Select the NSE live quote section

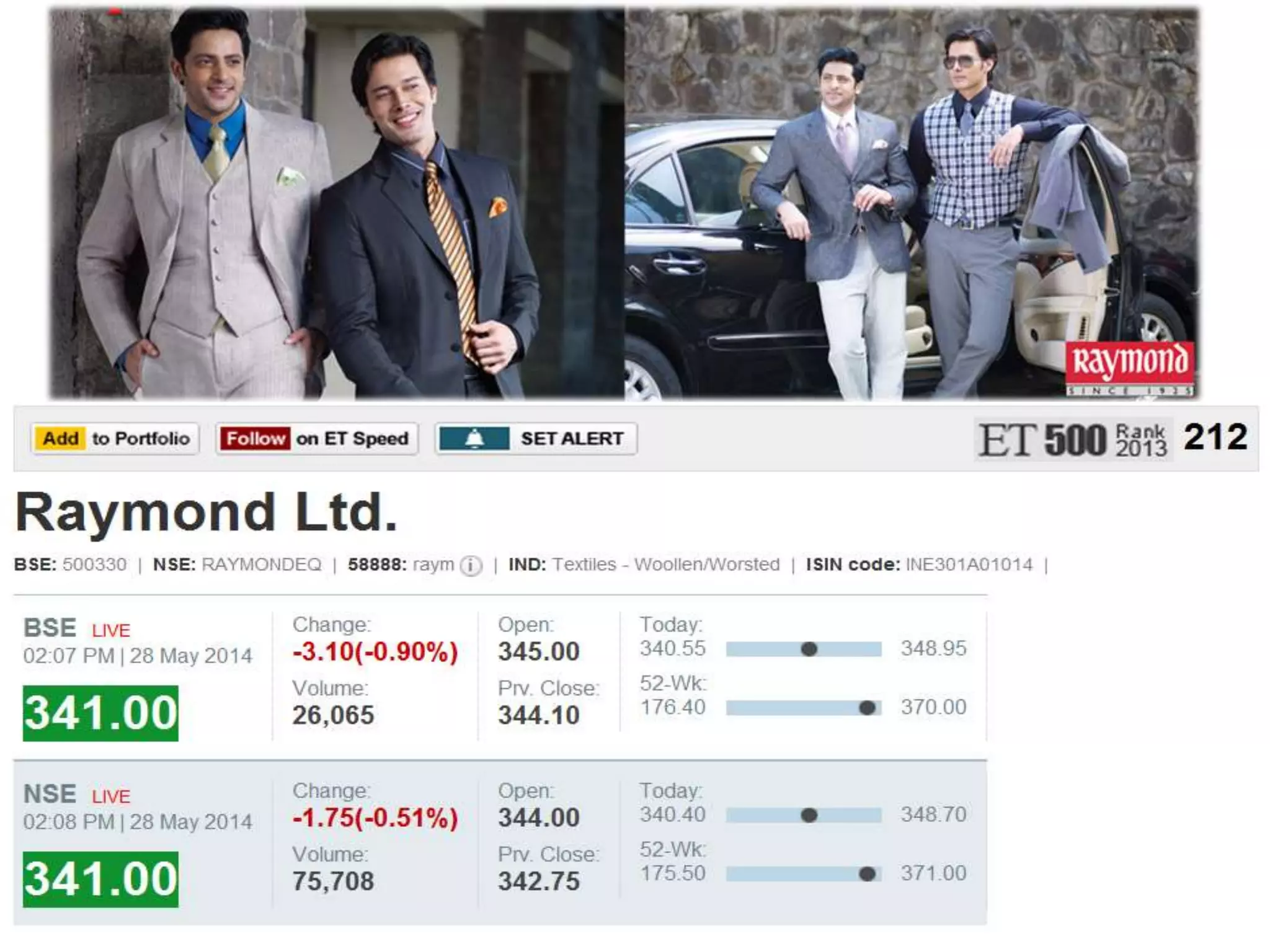click(x=500, y=843)
